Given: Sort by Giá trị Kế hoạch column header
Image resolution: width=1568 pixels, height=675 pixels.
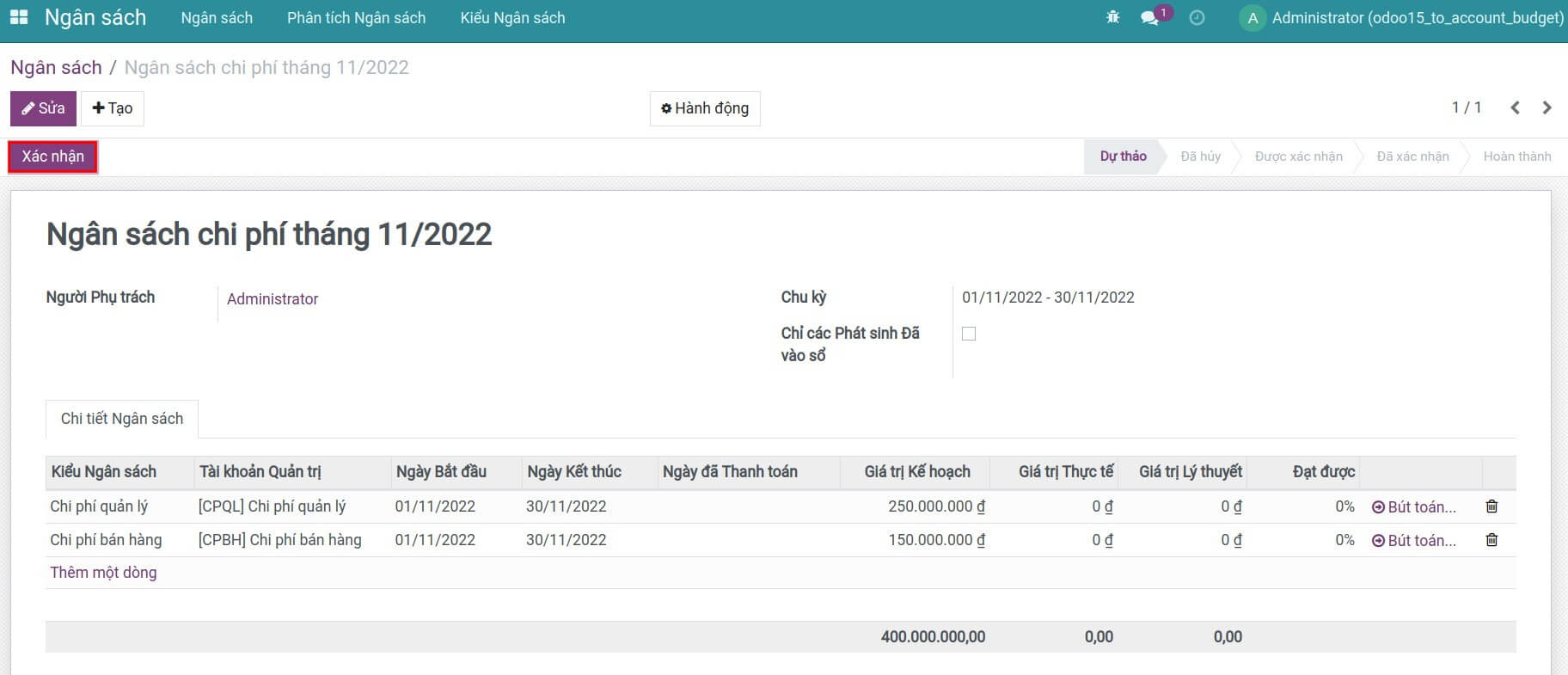Looking at the screenshot, I should (916, 471).
